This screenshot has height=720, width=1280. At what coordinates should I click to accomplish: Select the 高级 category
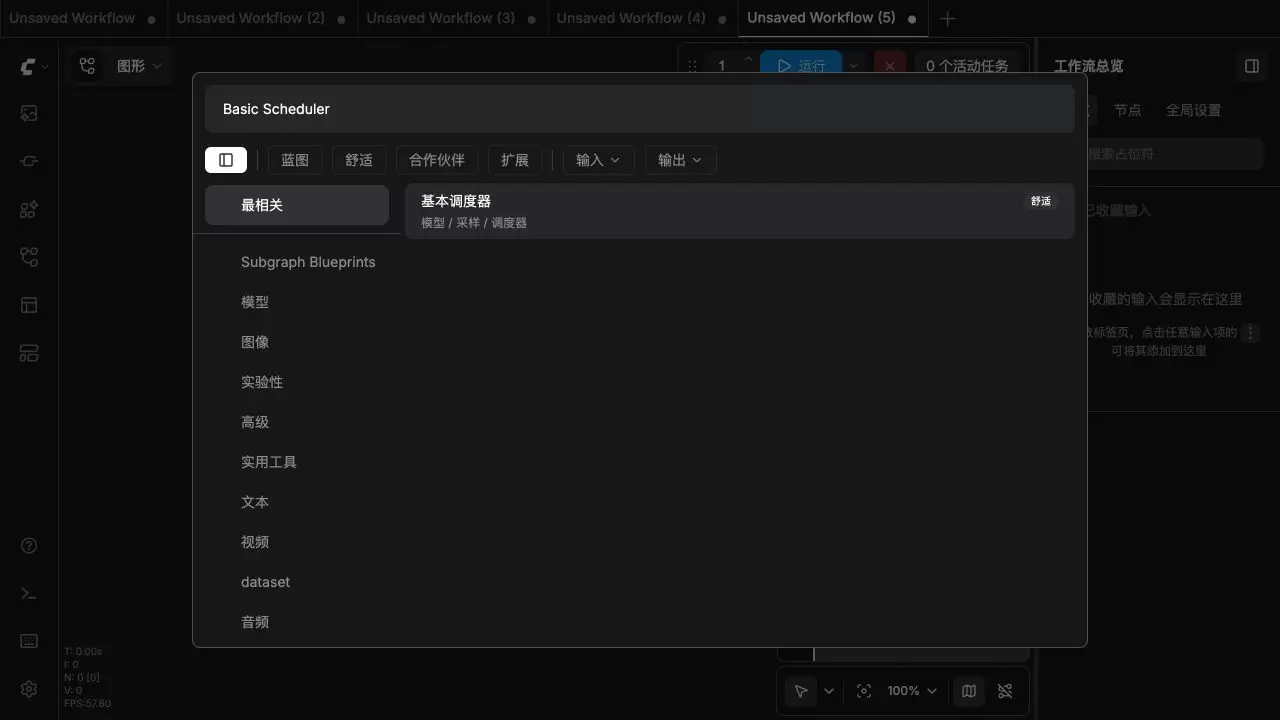[297, 422]
